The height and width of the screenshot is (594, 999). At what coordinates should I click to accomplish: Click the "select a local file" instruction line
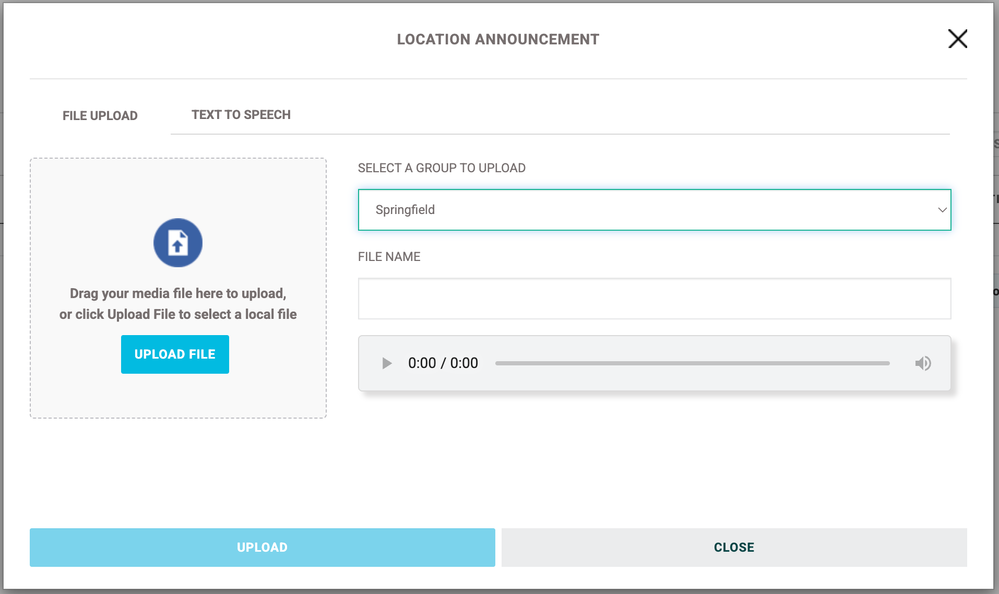178,314
